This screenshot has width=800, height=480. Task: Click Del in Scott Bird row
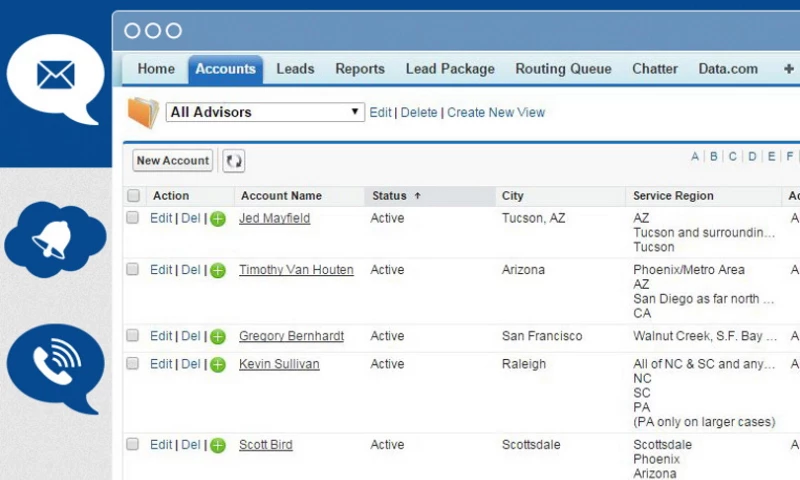(x=191, y=445)
